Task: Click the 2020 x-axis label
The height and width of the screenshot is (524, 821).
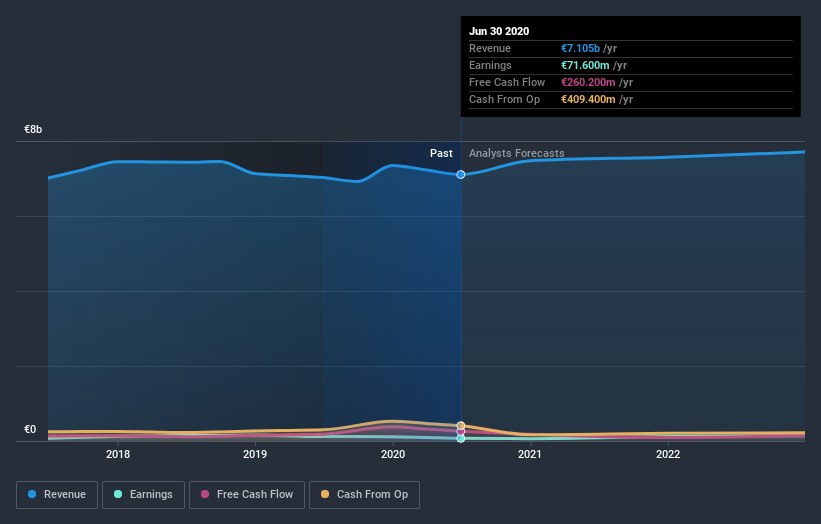Action: click(393, 454)
